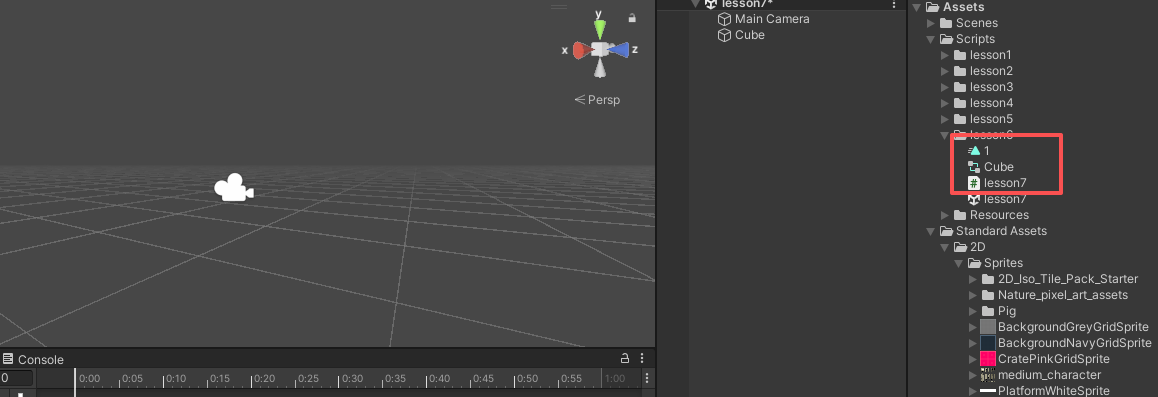Collapse the Assets root folder arrow
Image resolution: width=1158 pixels, height=397 pixels.
click(917, 7)
